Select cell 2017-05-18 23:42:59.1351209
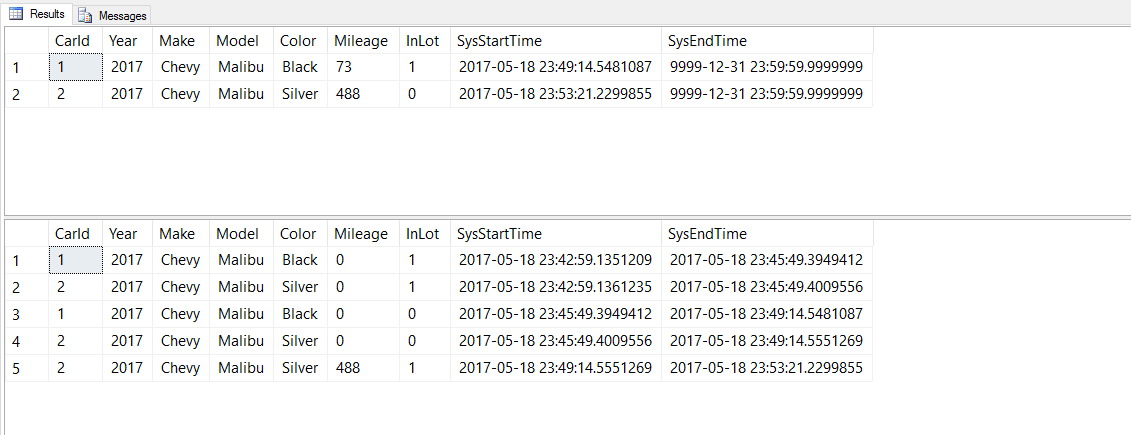 pos(555,260)
